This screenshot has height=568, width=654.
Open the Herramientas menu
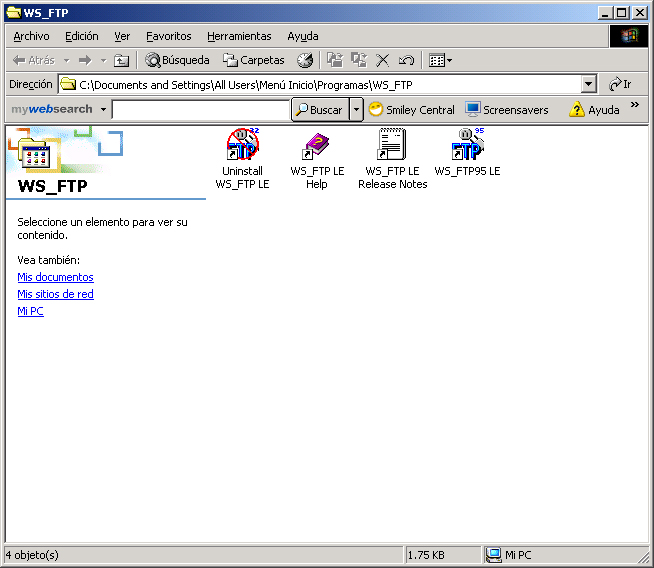(x=239, y=37)
